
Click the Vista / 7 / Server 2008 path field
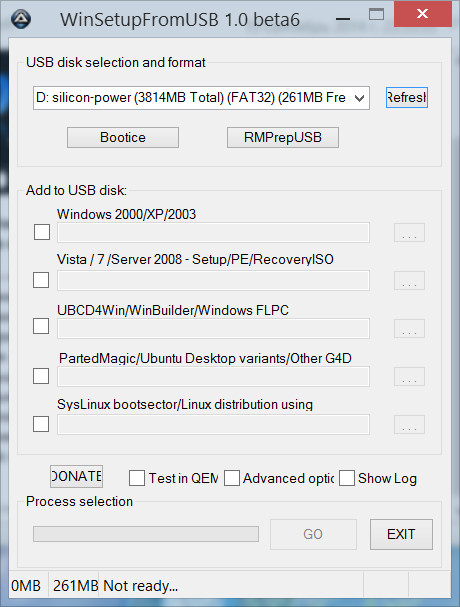213,280
